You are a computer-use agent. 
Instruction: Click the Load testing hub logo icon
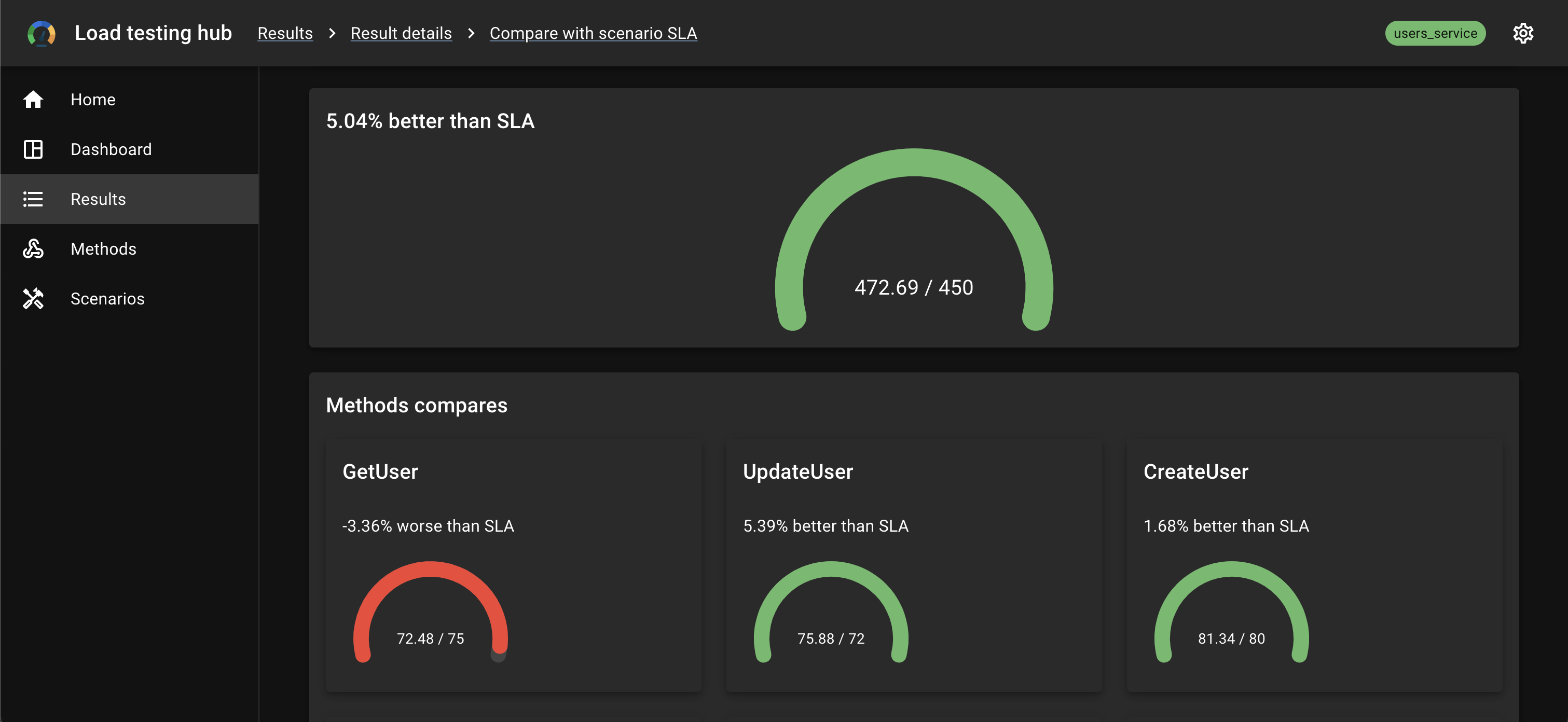pos(42,33)
